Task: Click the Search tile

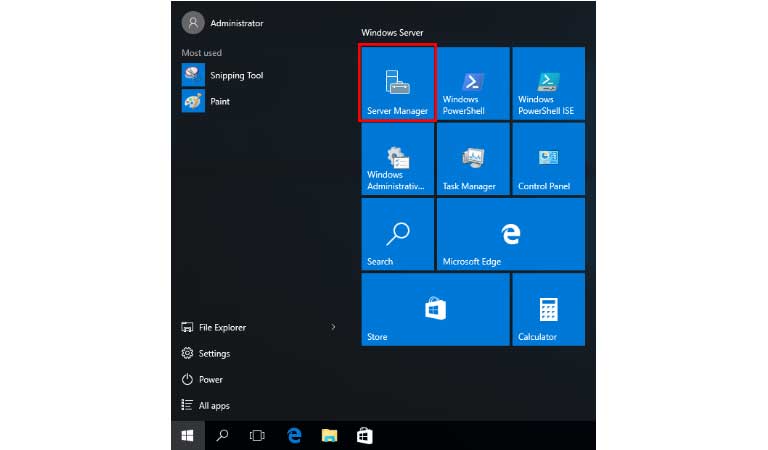Action: pyautogui.click(x=397, y=234)
